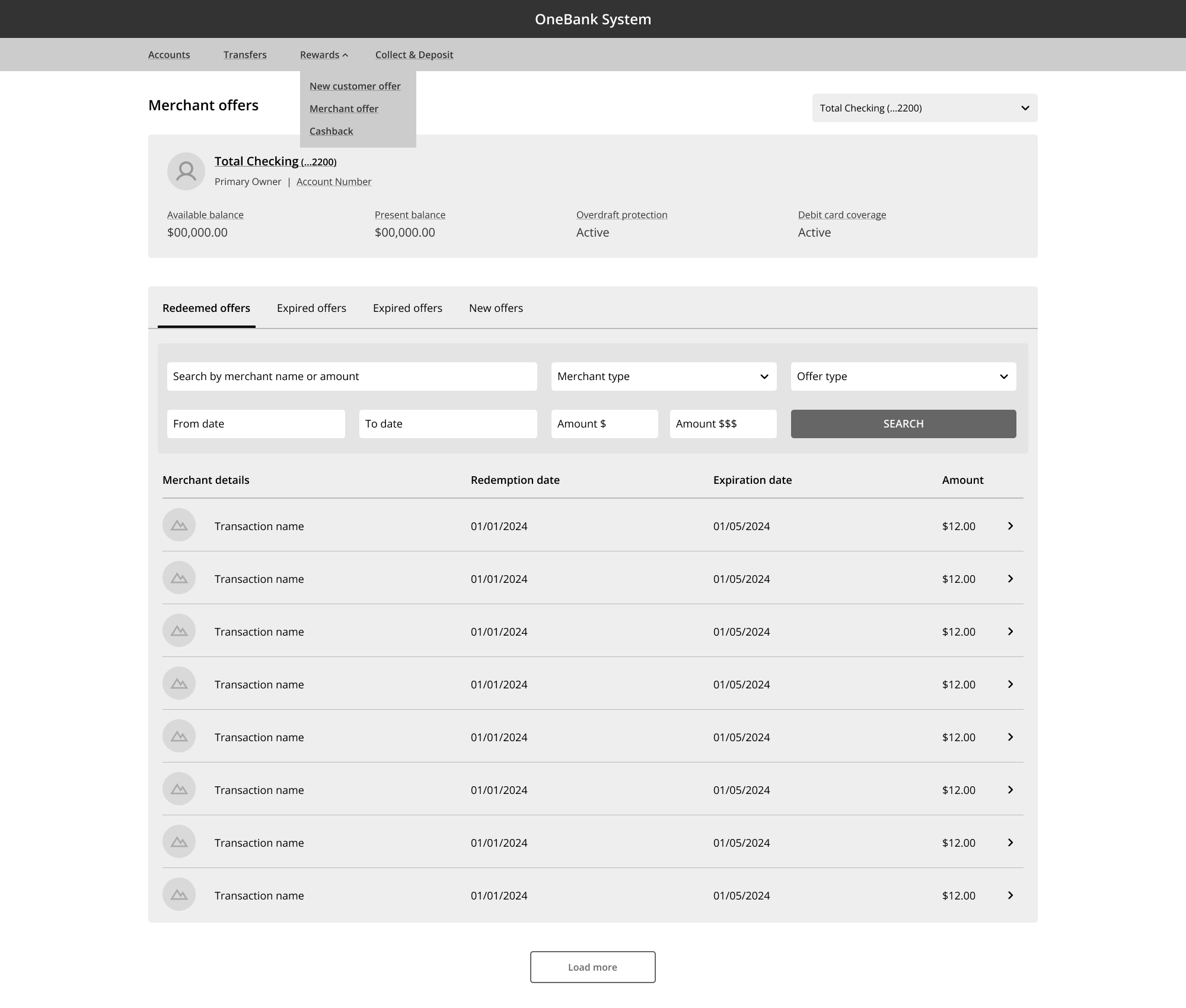Switch to the New offers tab
Image resolution: width=1186 pixels, height=1008 pixels.
496,308
